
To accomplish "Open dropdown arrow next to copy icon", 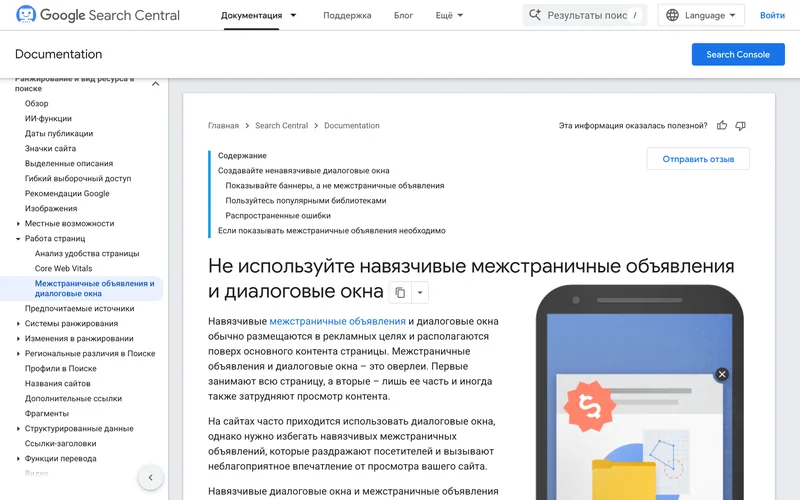I will (x=419, y=292).
